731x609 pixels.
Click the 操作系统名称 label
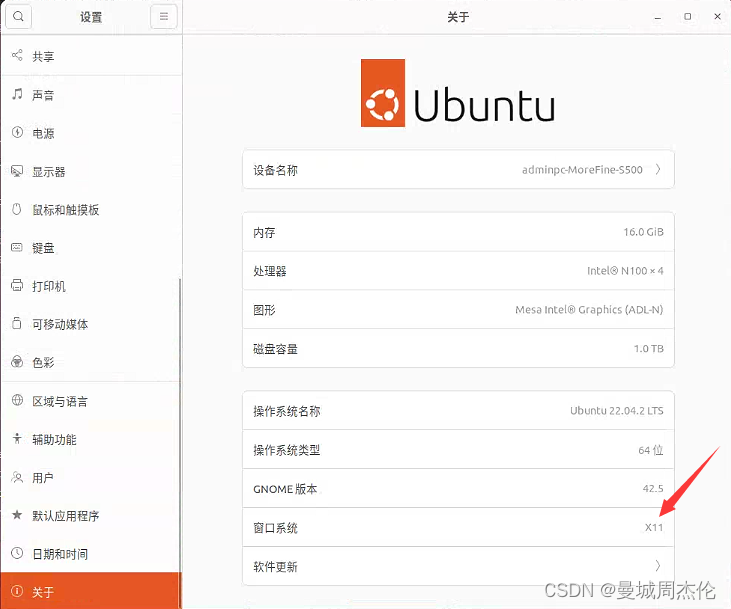(x=287, y=411)
